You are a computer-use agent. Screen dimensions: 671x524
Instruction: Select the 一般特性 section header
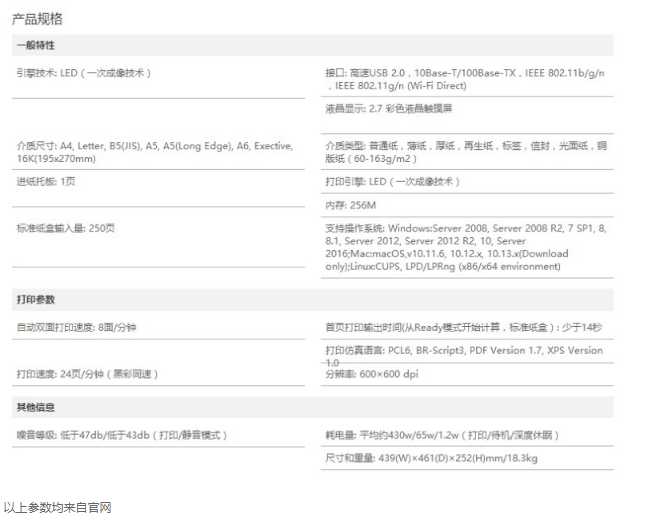click(36, 46)
